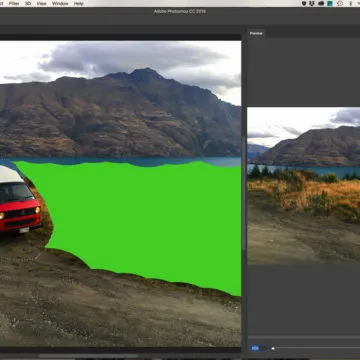Open the 3D menu

click(x=28, y=3)
